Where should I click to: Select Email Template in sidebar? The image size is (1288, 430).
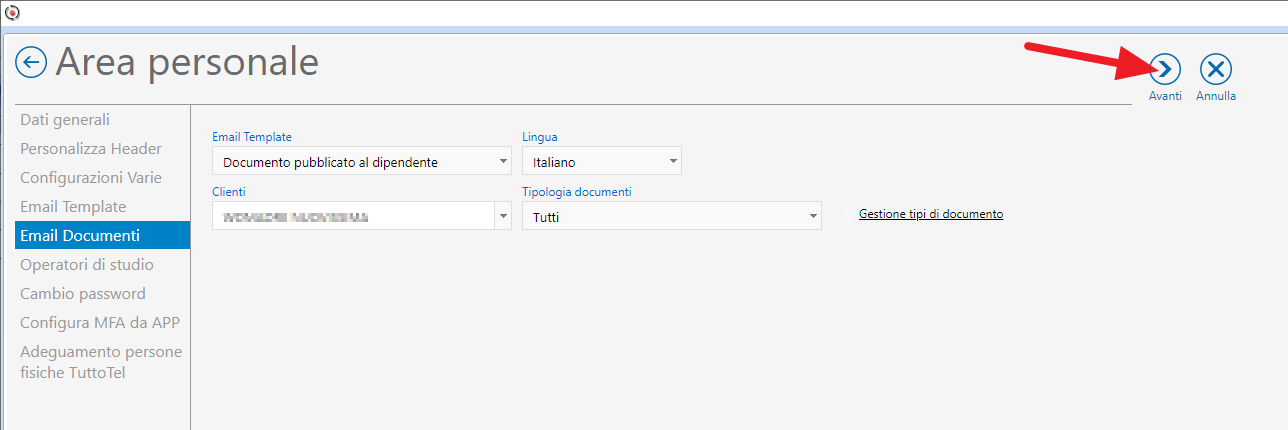point(73,207)
